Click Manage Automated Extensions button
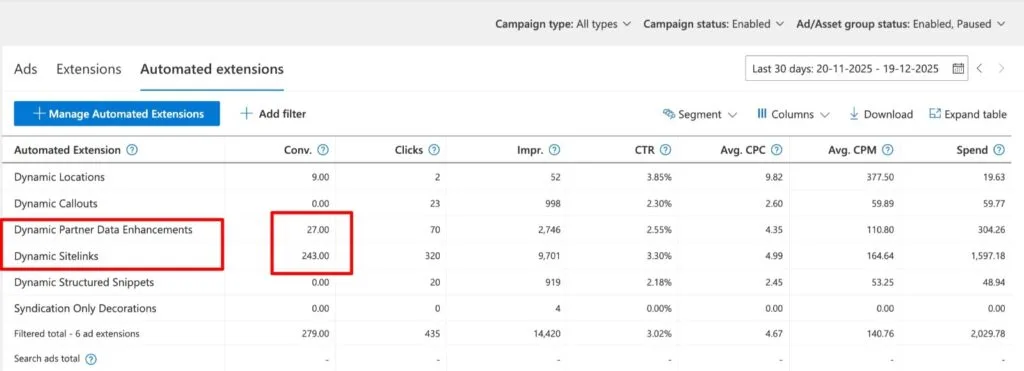The image size is (1024, 371). [x=117, y=114]
